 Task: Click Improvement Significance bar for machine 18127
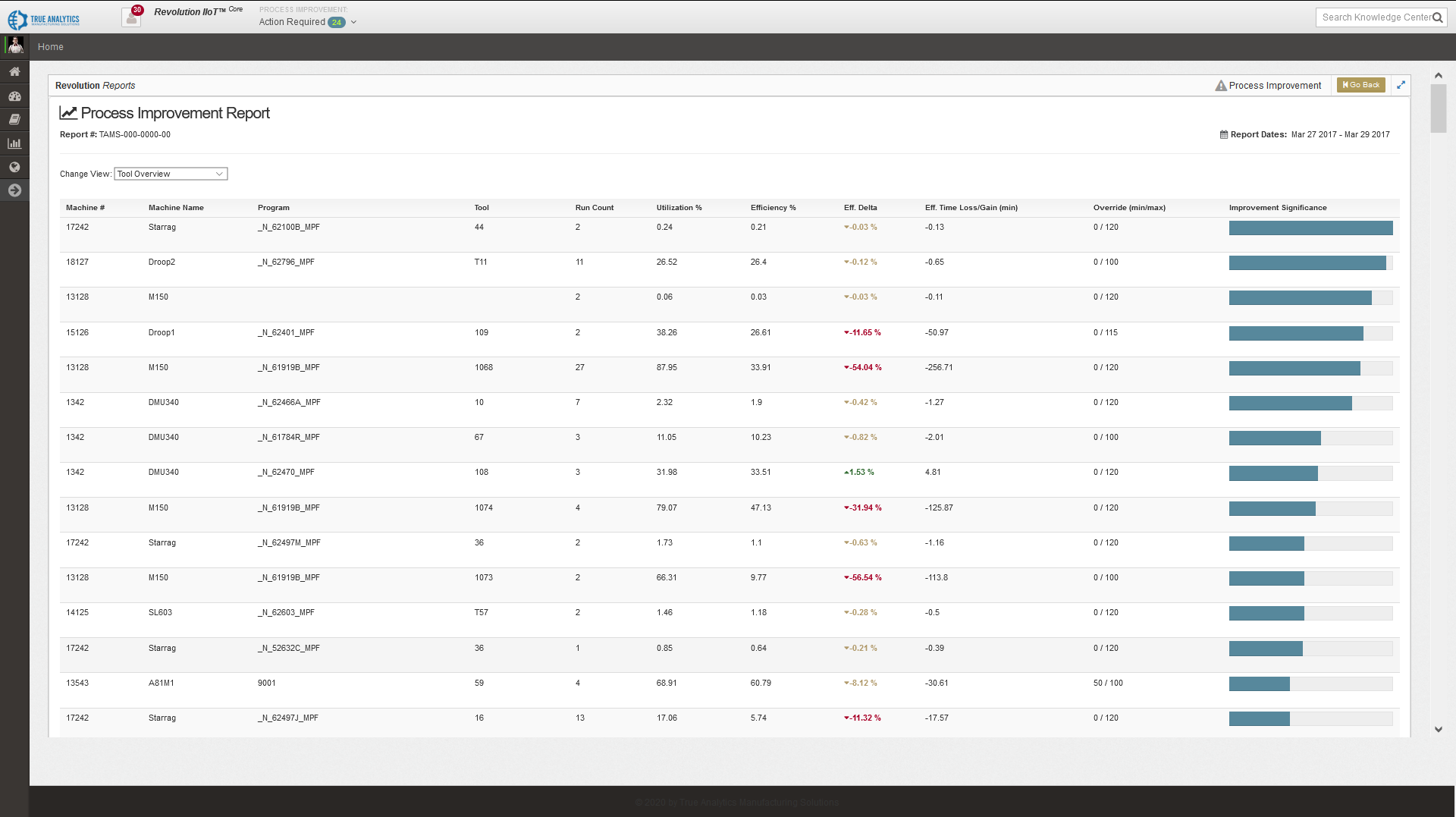click(x=1310, y=262)
